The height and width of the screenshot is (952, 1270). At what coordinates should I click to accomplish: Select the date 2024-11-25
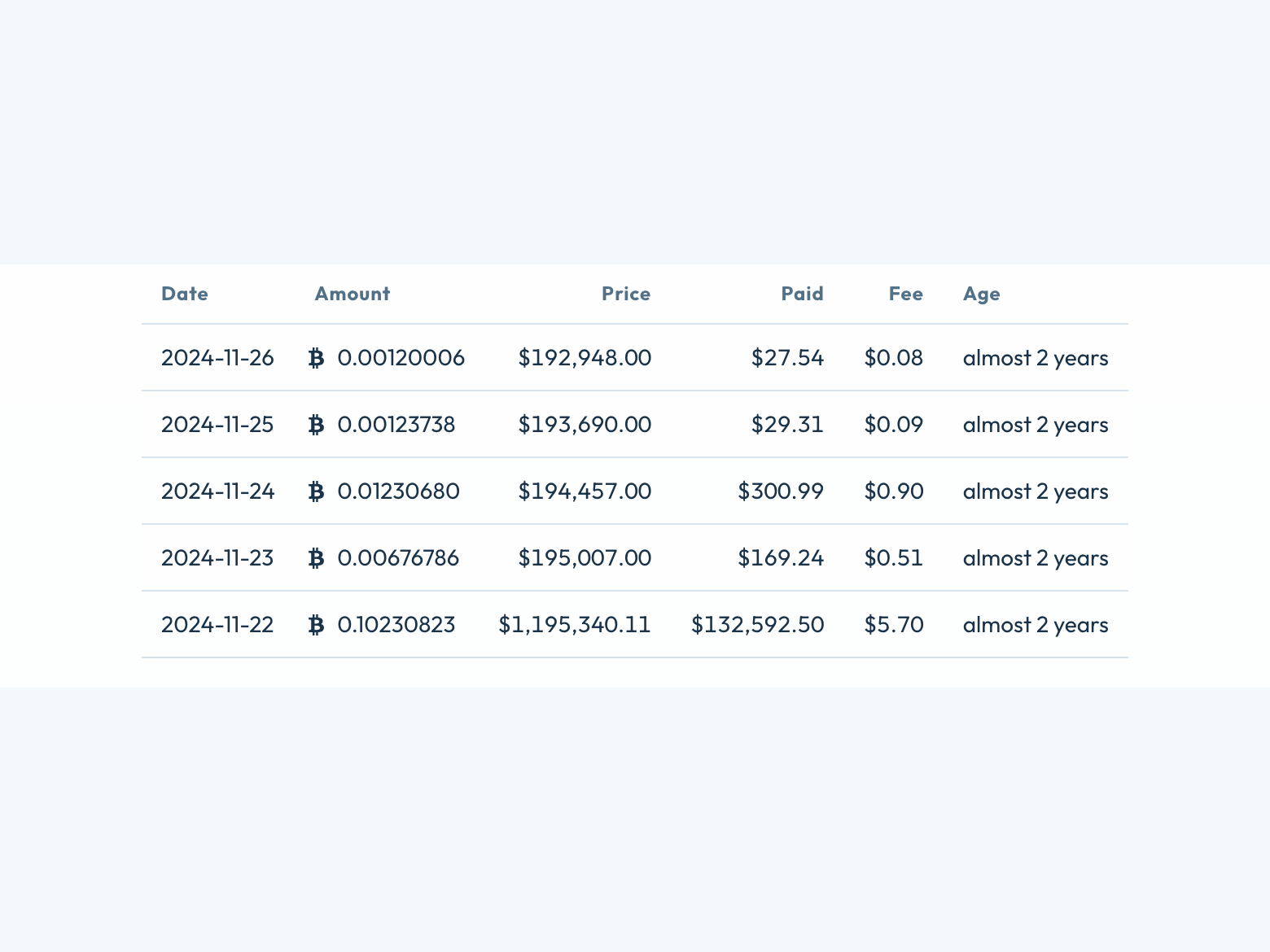(x=217, y=425)
